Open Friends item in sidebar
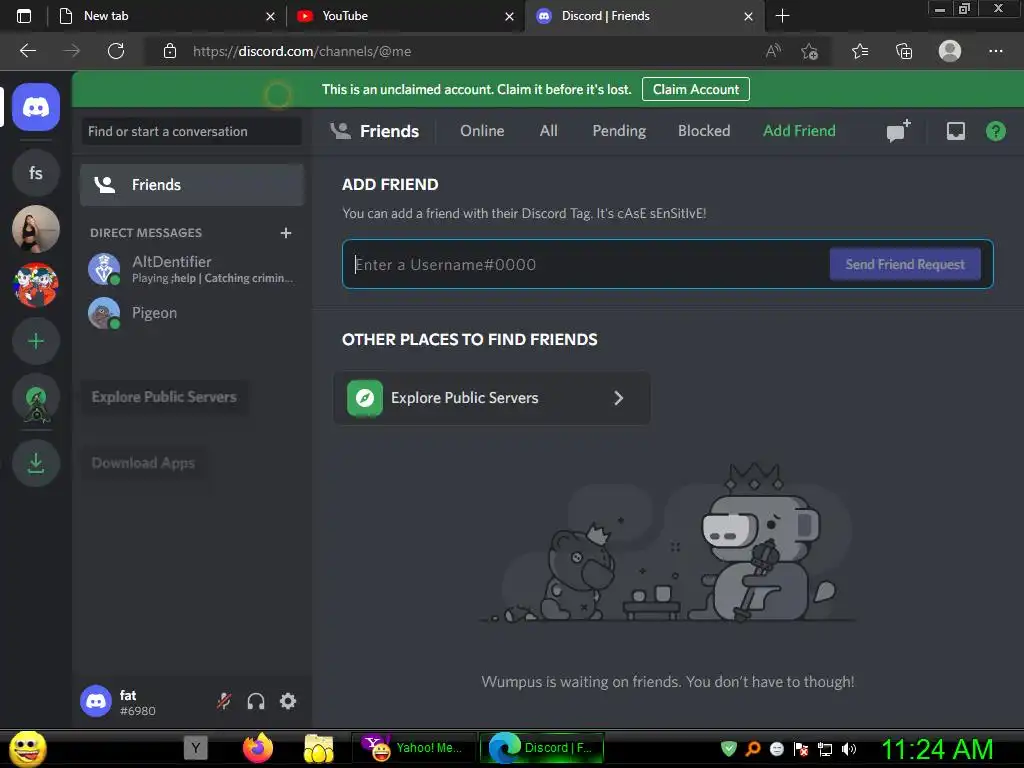The width and height of the screenshot is (1024, 768). point(192,185)
